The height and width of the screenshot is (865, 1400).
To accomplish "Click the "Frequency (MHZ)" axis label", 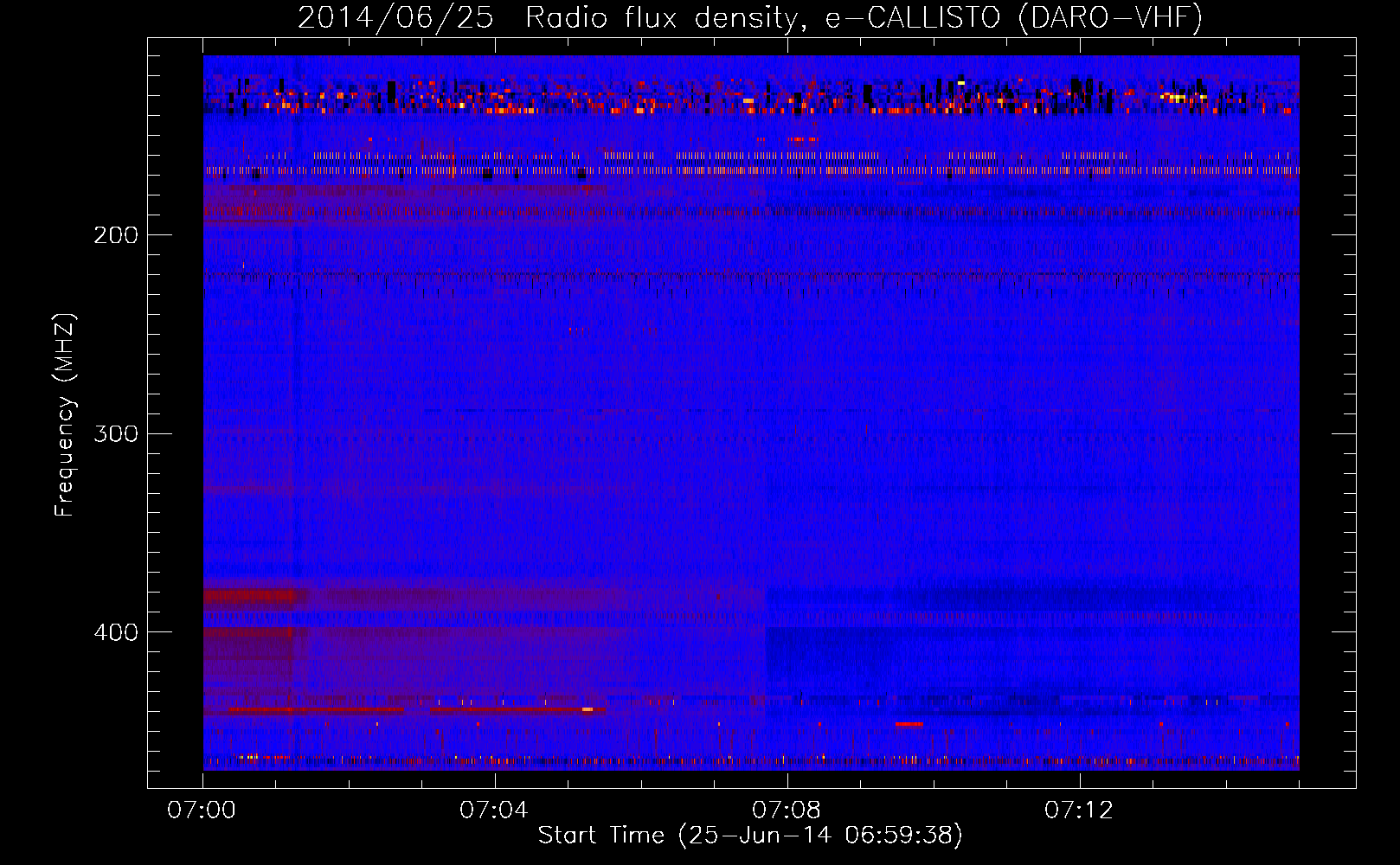I will tap(65, 415).
